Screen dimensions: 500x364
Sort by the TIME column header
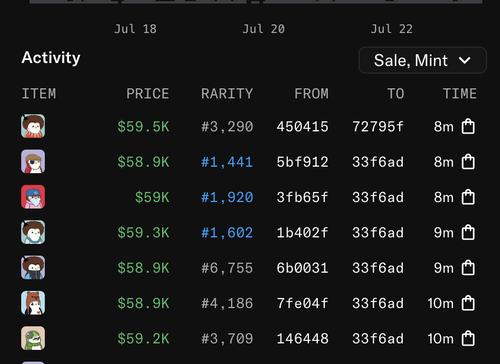click(460, 94)
